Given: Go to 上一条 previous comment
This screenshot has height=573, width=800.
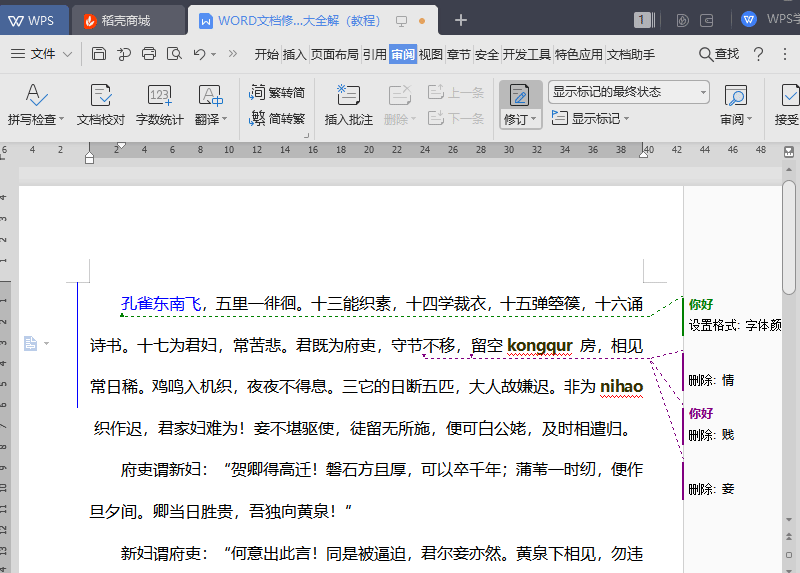Looking at the screenshot, I should click(x=455, y=92).
